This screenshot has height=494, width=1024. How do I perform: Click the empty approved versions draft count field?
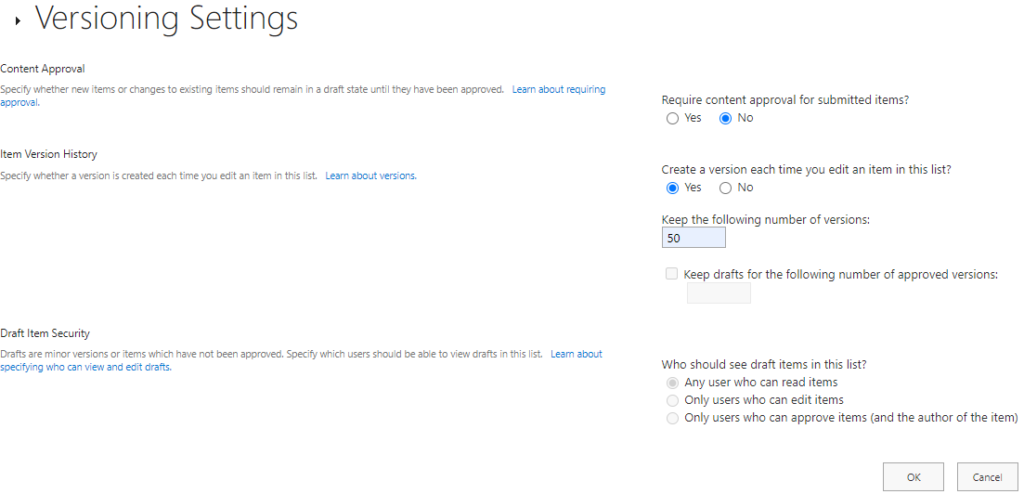[718, 293]
